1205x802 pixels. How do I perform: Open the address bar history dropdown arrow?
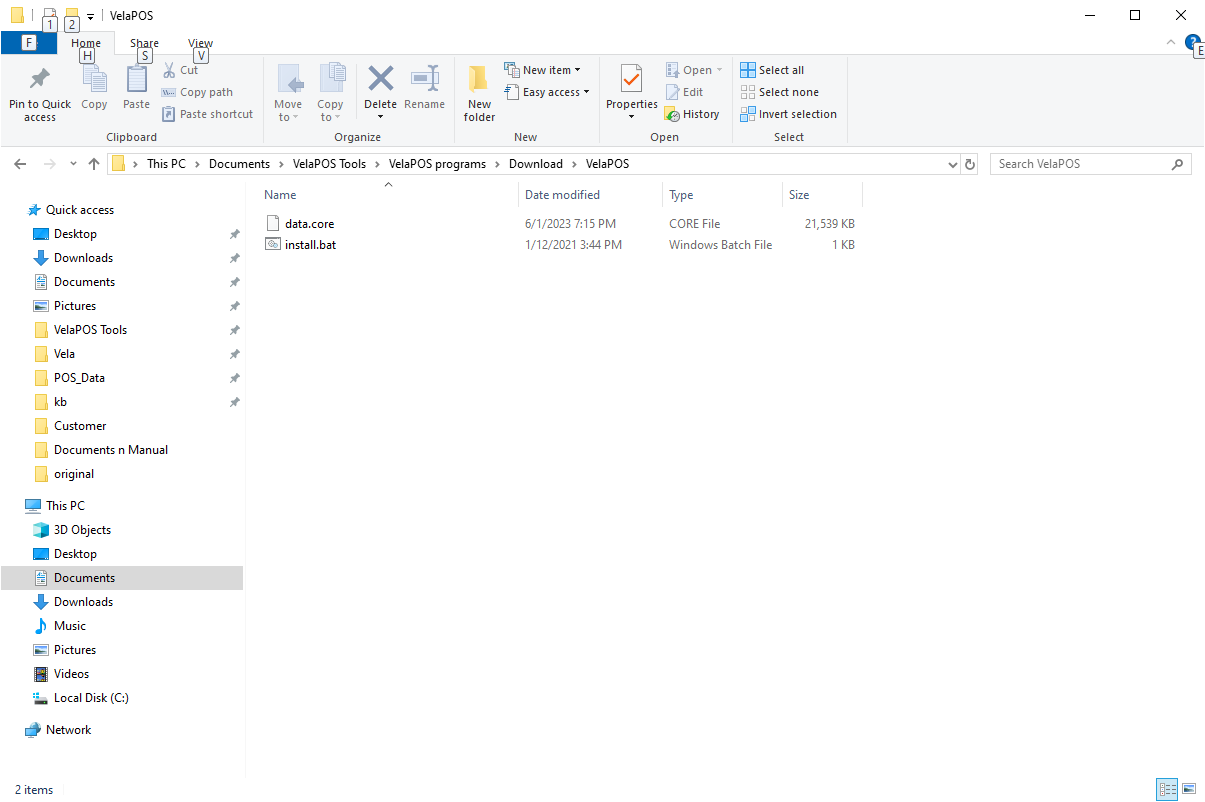[x=951, y=164]
